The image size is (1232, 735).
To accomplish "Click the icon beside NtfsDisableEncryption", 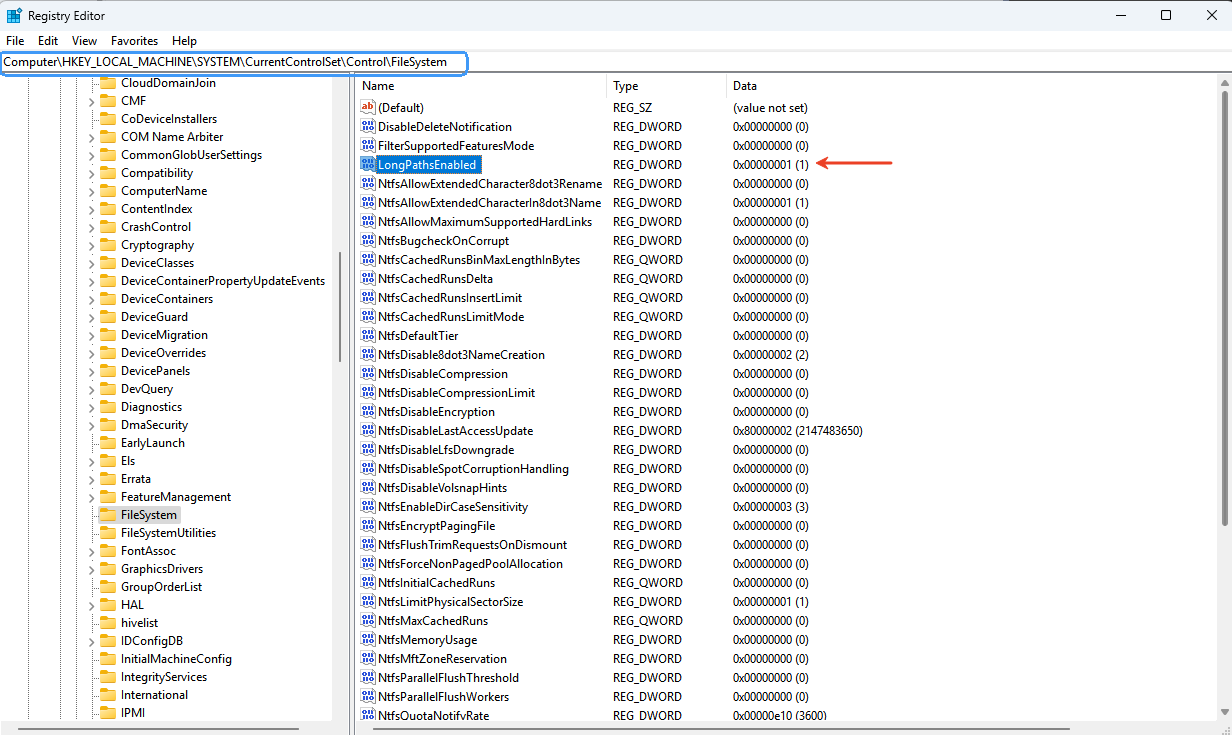I will pyautogui.click(x=367, y=411).
